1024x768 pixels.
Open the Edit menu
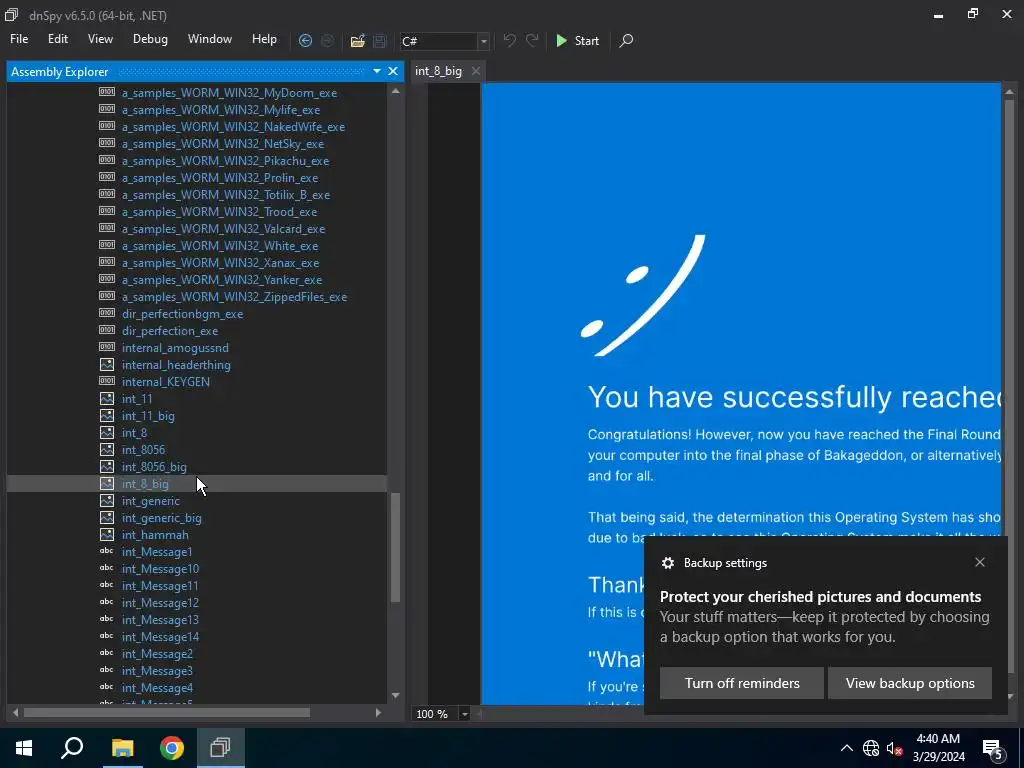[x=57, y=39]
